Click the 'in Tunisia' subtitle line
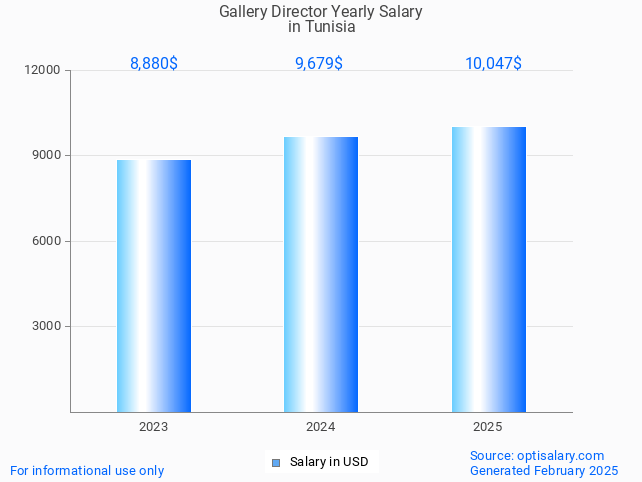The width and height of the screenshot is (642, 482). click(x=321, y=27)
